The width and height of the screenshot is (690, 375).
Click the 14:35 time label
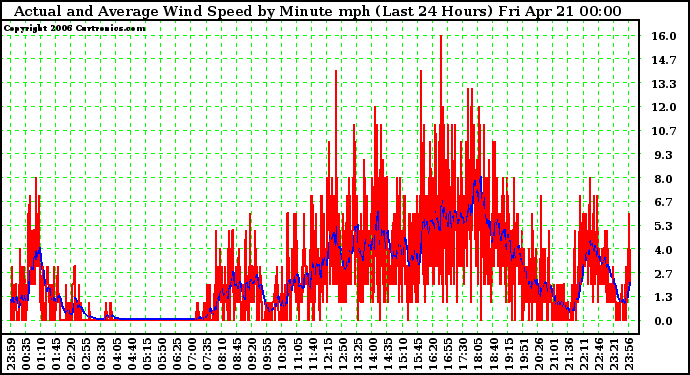pos(388,354)
